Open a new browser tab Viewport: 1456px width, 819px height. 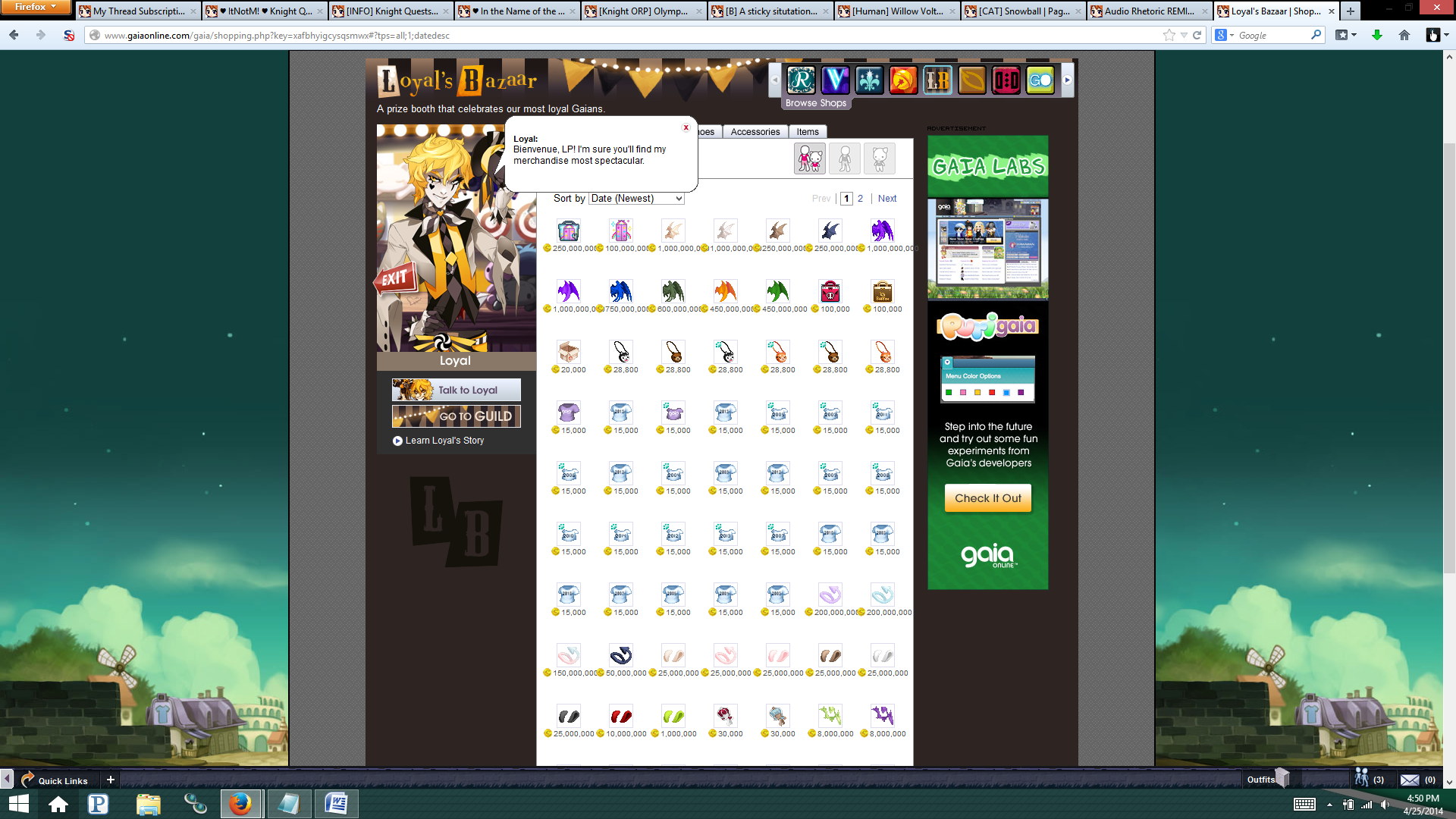coord(1351,11)
